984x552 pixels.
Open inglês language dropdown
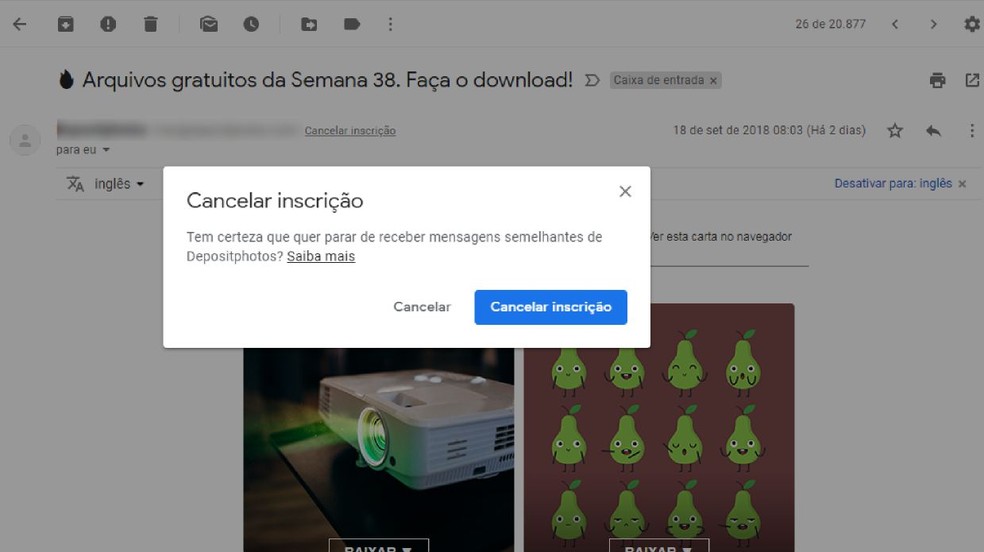119,184
